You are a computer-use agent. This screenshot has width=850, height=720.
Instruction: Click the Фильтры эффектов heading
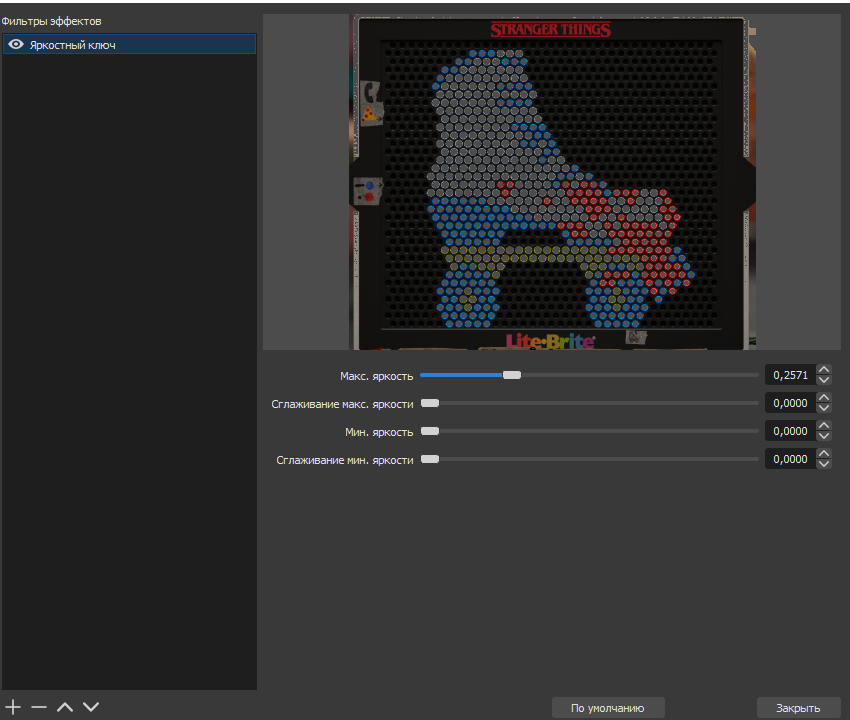(51, 21)
